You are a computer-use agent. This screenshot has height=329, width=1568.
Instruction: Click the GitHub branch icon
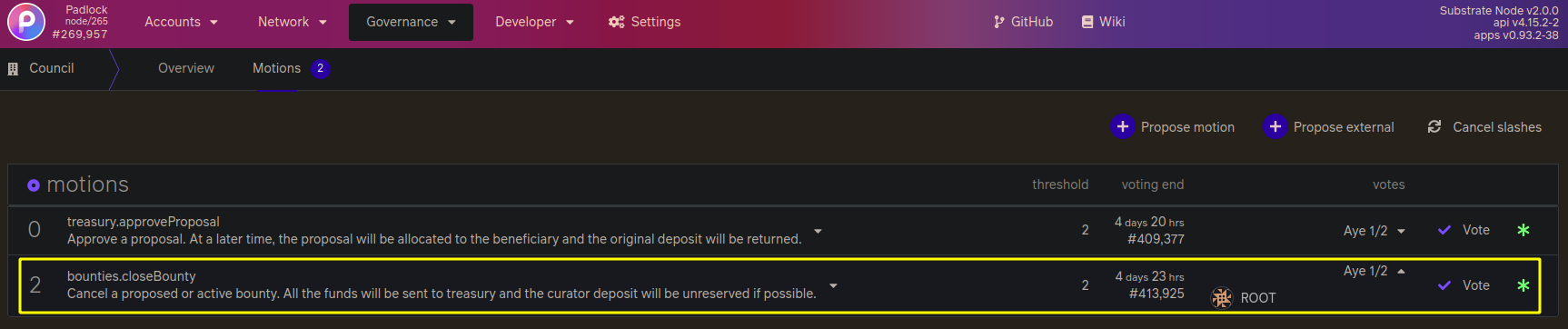point(999,22)
